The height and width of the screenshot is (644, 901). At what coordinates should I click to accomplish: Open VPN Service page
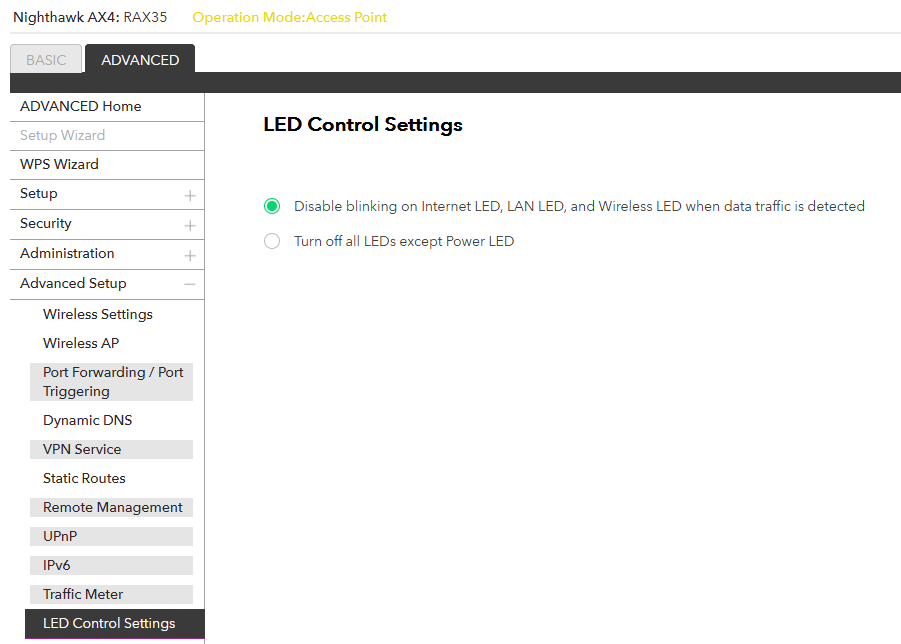pyautogui.click(x=82, y=449)
